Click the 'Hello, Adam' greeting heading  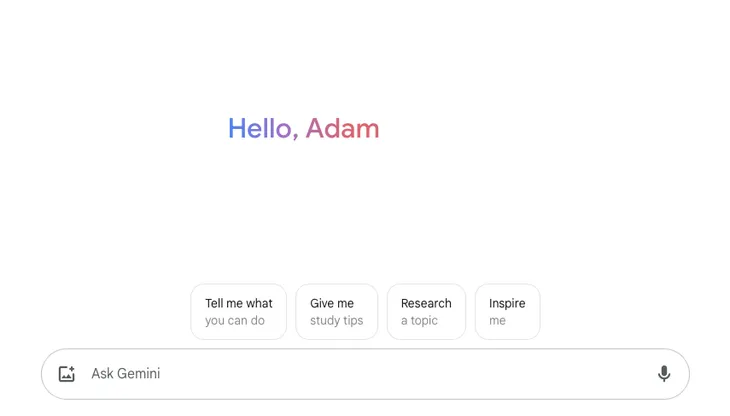tap(303, 129)
